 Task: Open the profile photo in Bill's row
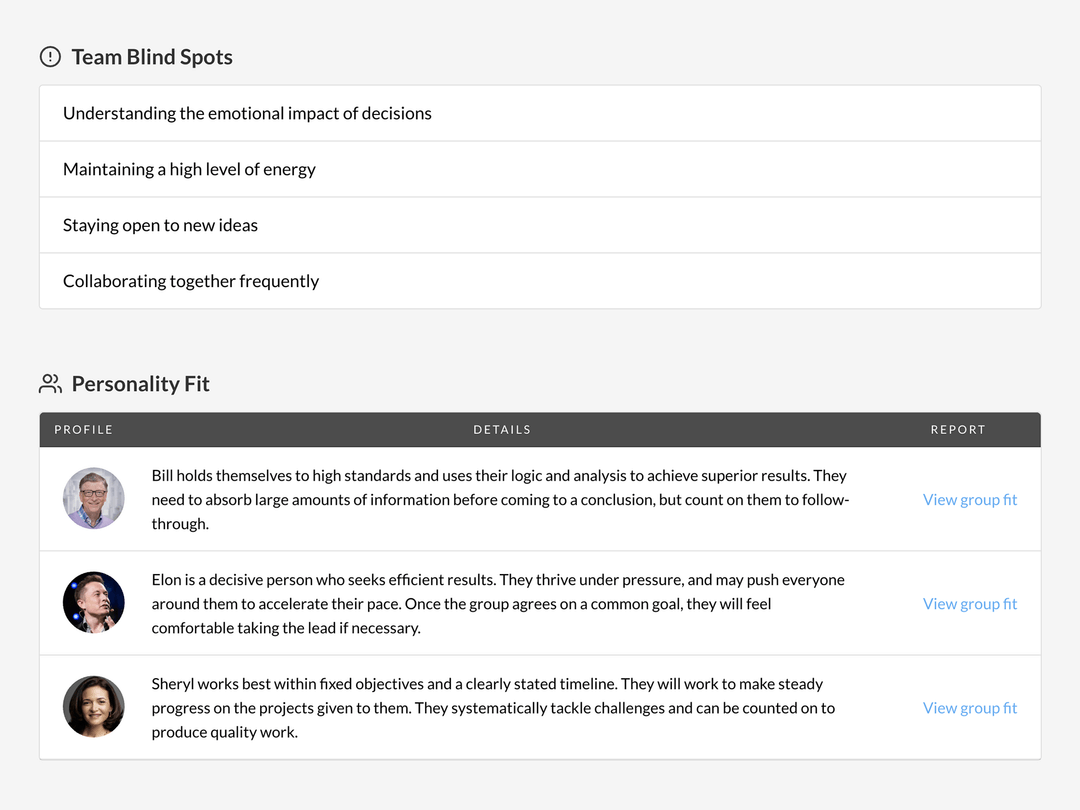pos(94,499)
